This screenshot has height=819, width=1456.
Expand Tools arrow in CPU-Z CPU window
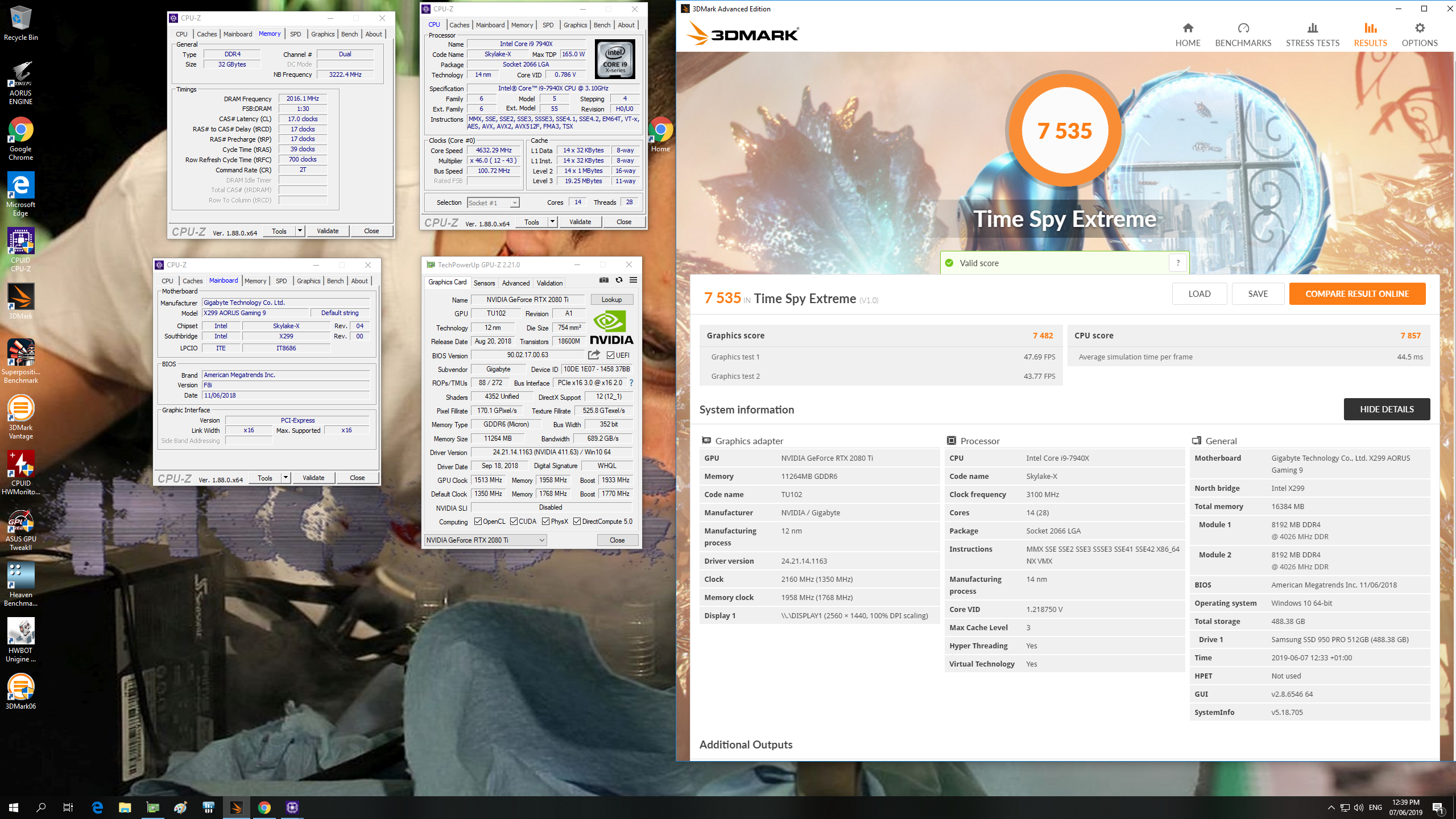pyautogui.click(x=552, y=221)
